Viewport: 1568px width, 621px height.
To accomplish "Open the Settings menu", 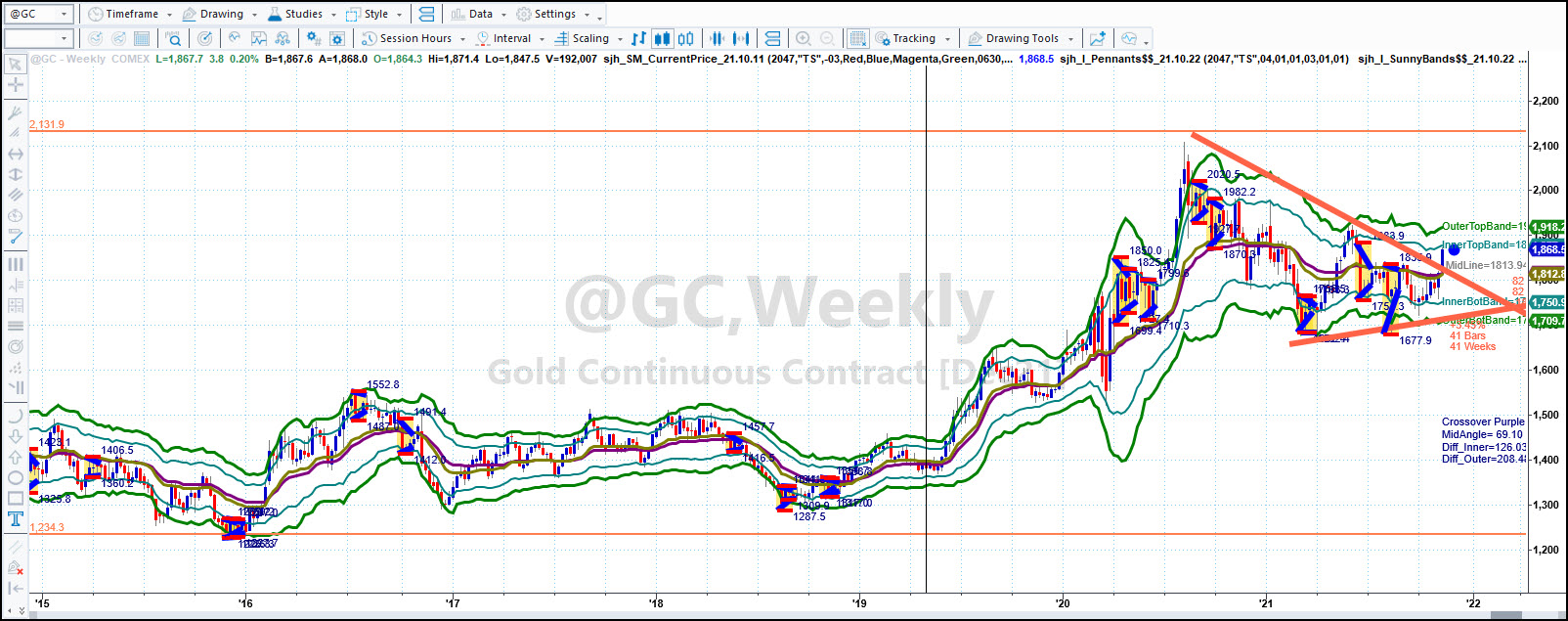I will (x=553, y=14).
